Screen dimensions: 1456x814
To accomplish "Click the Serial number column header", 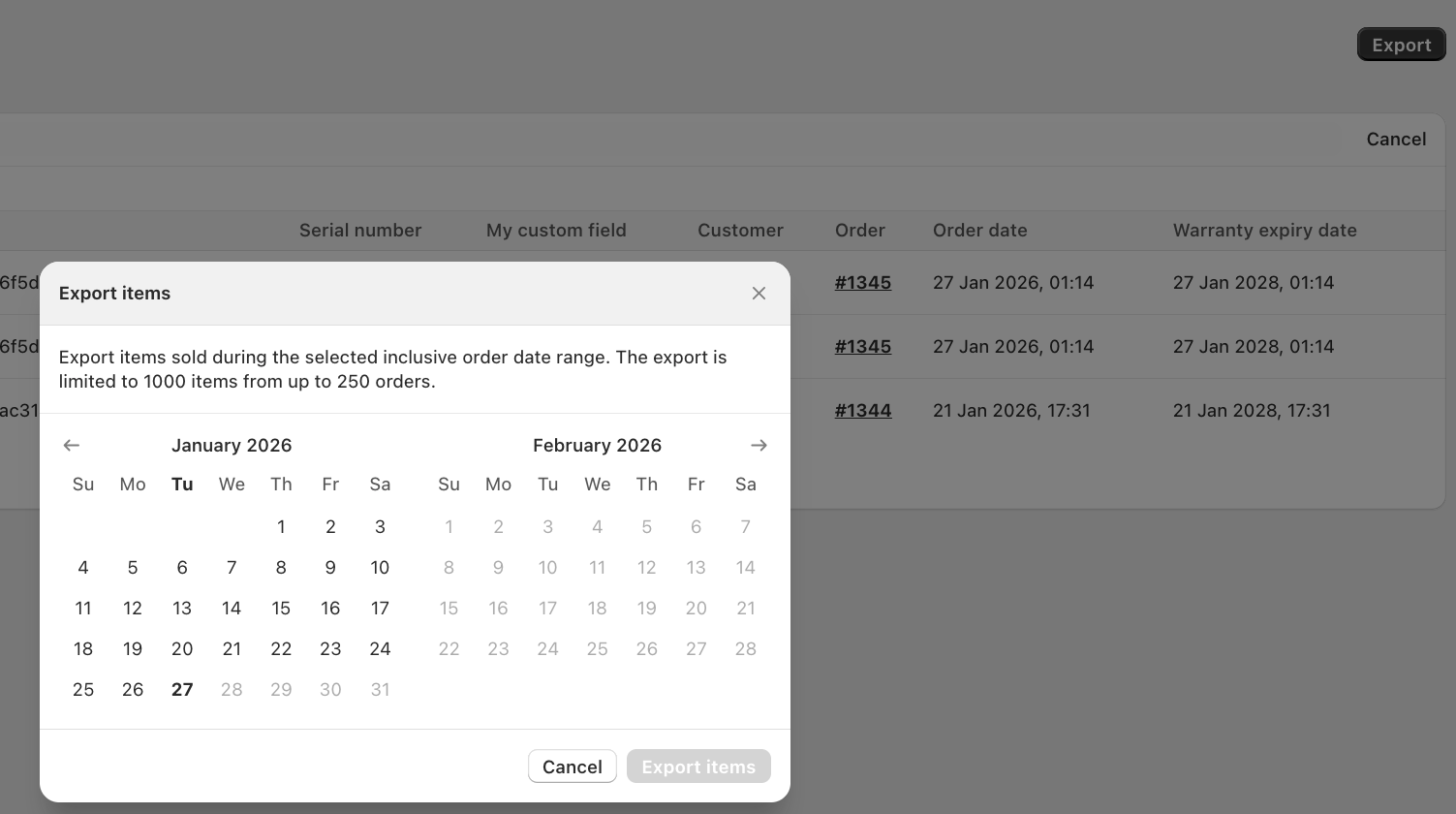I will [x=359, y=231].
